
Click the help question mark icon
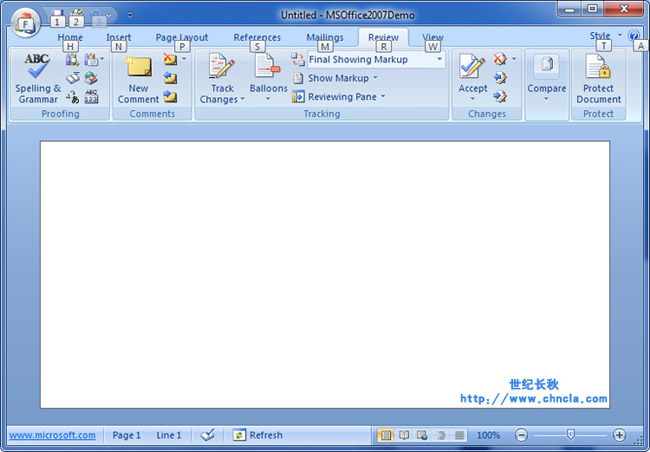coord(634,35)
